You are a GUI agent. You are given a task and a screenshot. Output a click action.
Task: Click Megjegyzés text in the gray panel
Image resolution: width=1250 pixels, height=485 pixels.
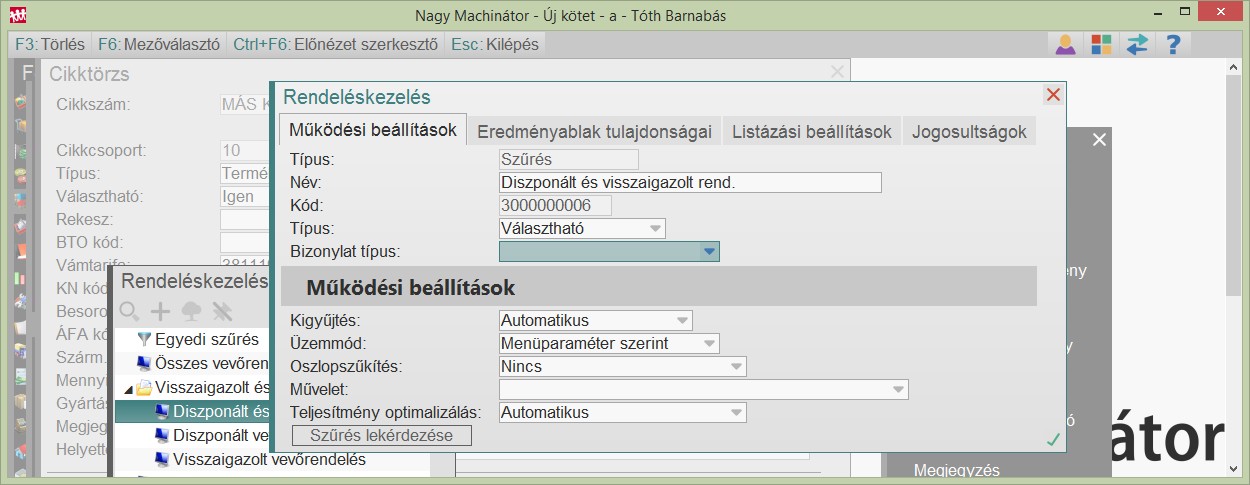pyautogui.click(x=956, y=471)
